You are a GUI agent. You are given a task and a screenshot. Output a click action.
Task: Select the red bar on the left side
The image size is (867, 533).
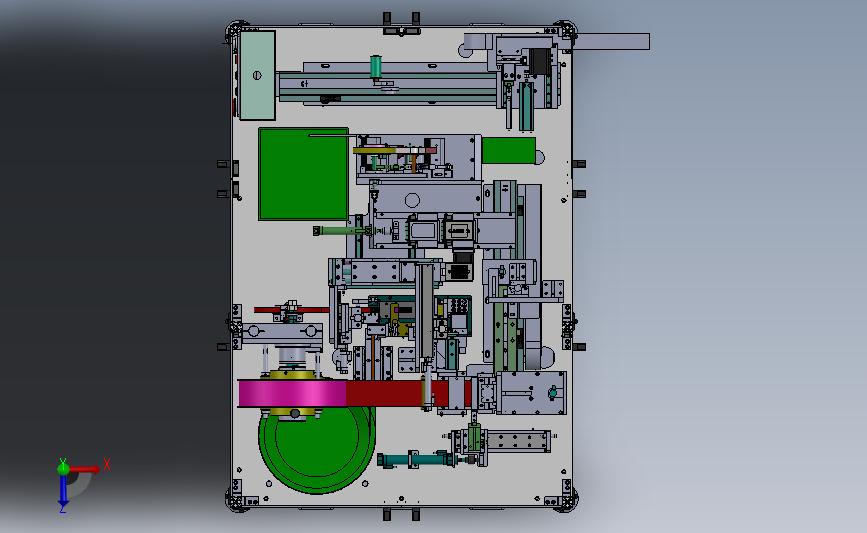point(291,310)
